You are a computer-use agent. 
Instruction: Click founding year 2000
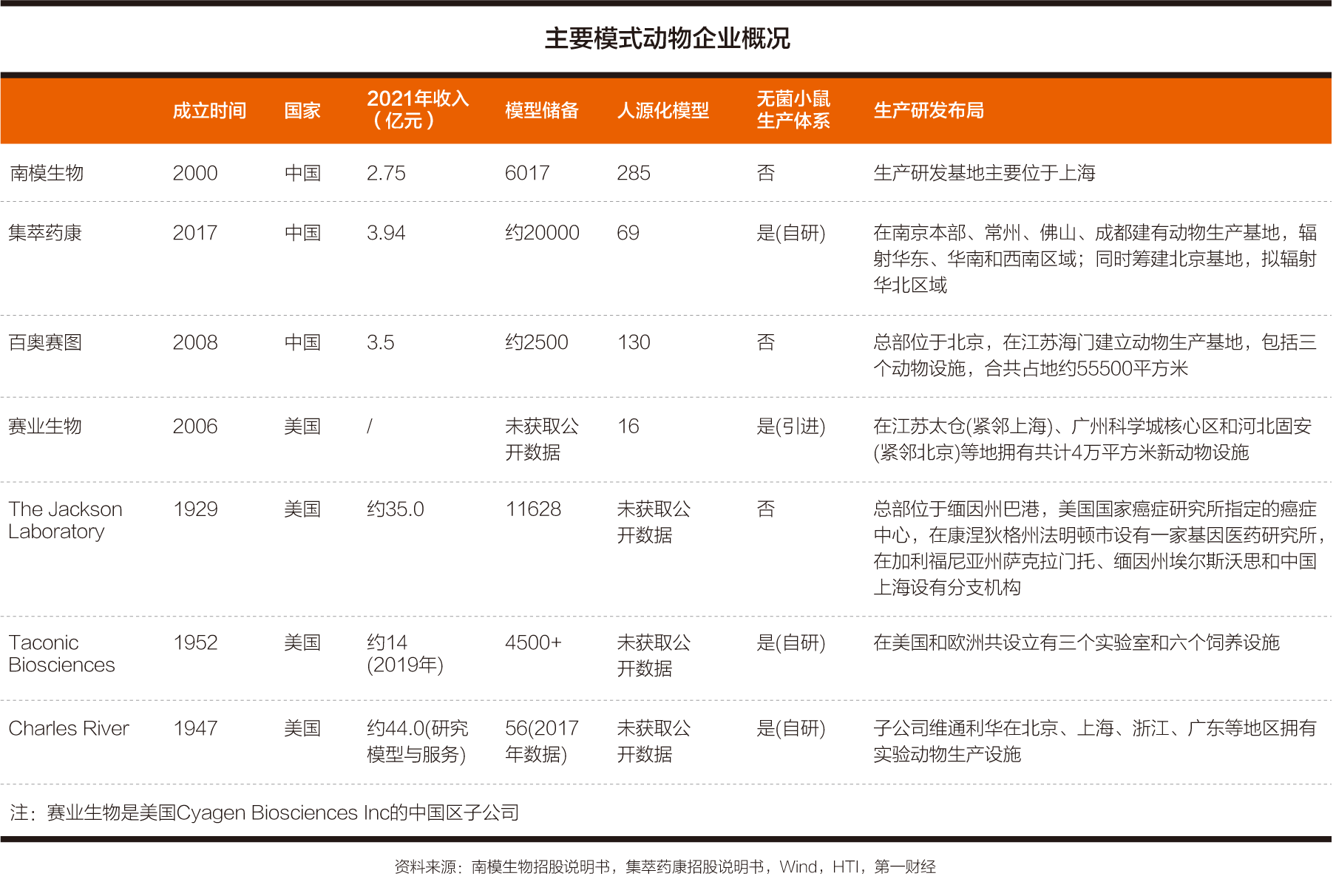(x=195, y=173)
